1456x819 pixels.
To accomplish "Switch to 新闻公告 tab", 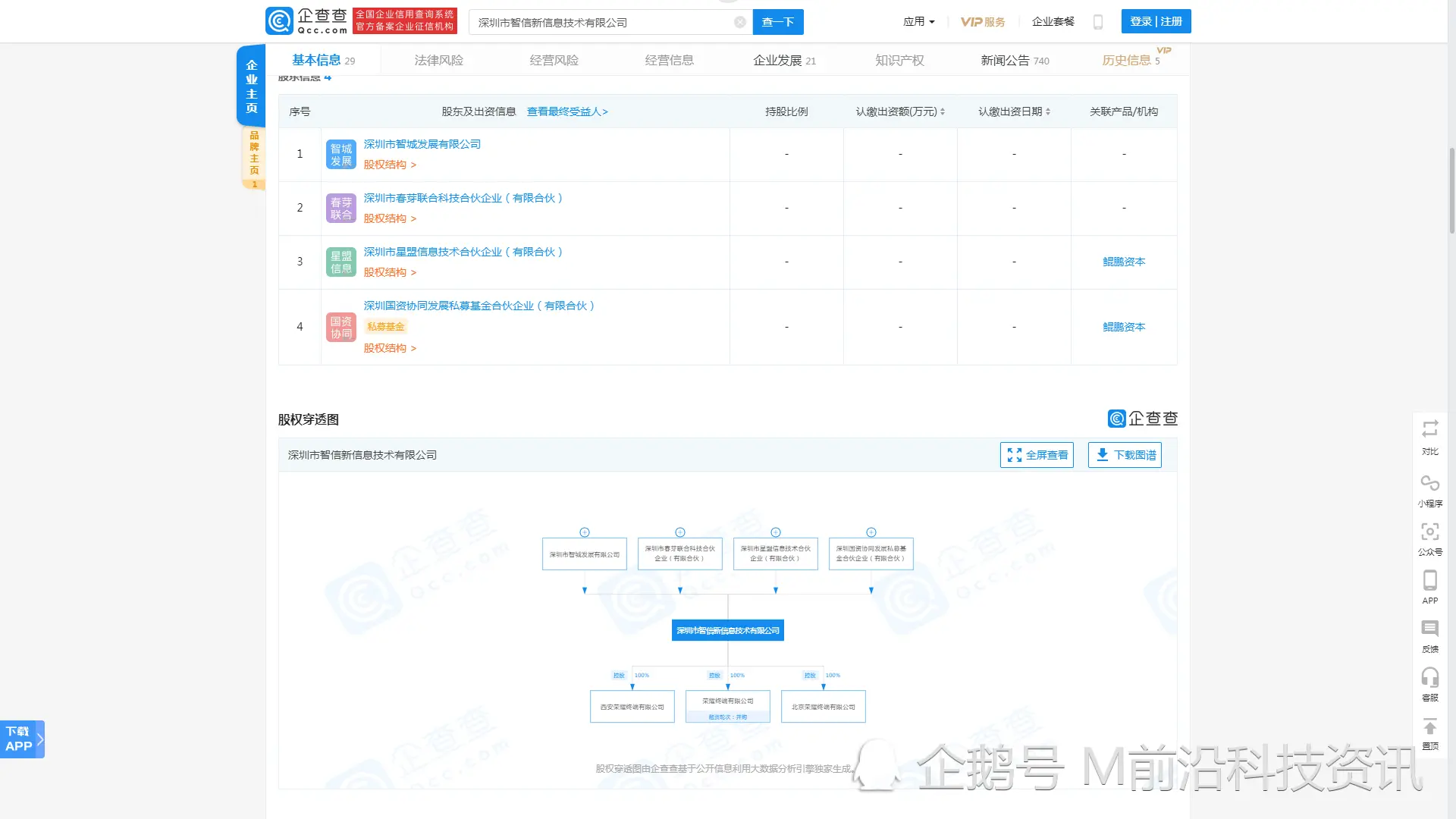I will point(1015,61).
